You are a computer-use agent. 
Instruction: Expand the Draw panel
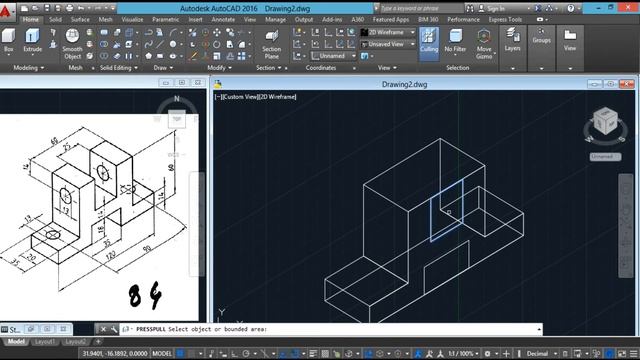click(163, 68)
